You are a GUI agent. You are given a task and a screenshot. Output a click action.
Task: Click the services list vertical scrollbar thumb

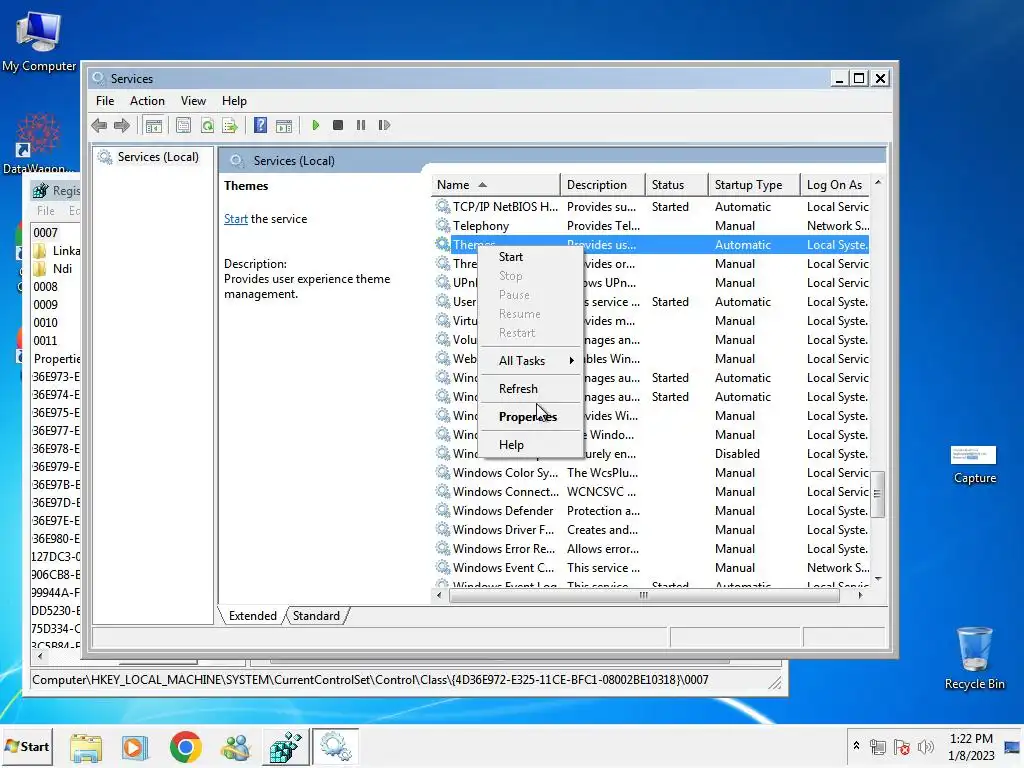878,494
